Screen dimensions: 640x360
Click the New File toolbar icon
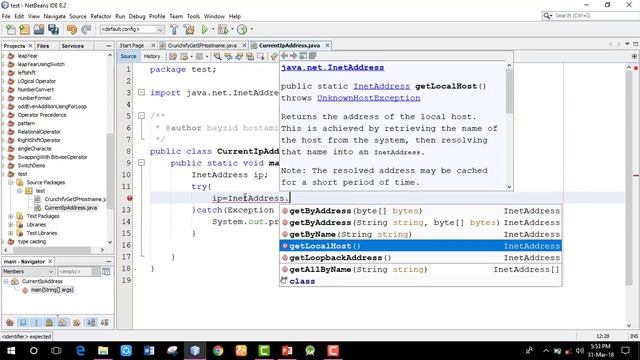click(x=11, y=29)
